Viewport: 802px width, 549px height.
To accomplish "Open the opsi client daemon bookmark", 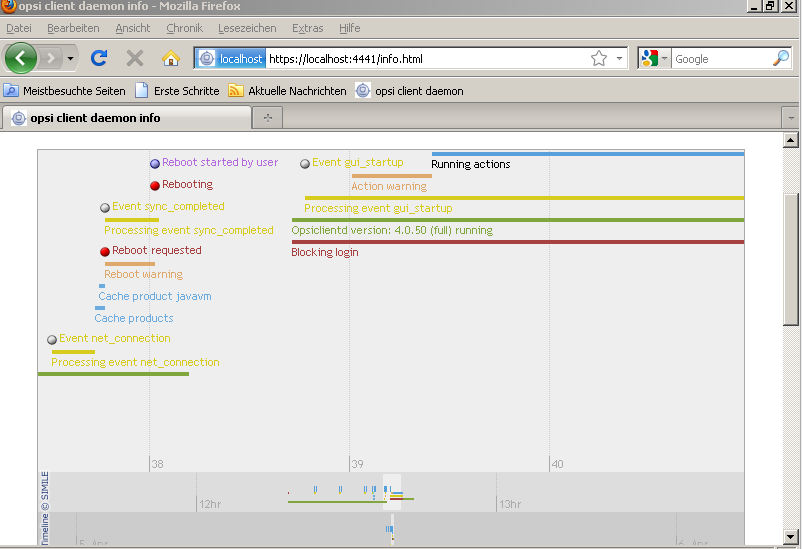I will click(x=410, y=91).
